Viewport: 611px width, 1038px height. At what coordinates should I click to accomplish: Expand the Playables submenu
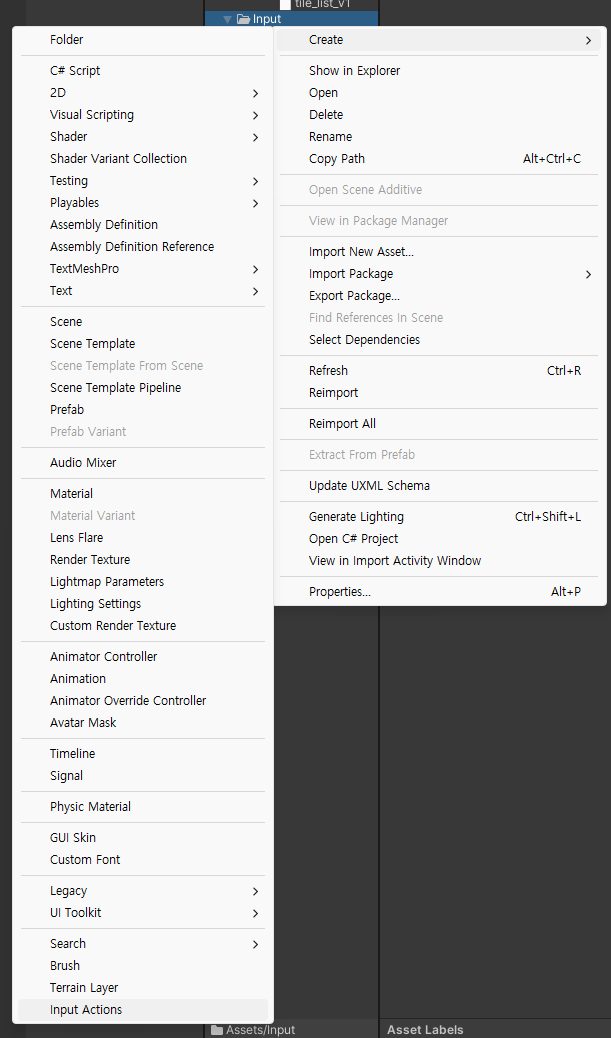coord(143,203)
